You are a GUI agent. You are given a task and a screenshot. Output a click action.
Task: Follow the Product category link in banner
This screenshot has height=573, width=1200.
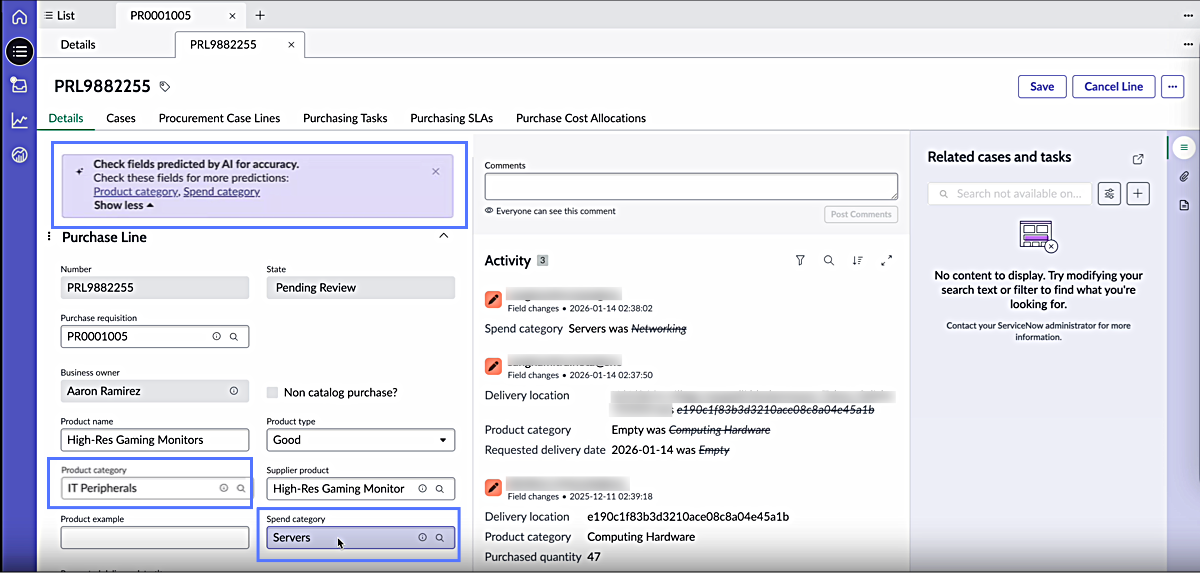136,191
